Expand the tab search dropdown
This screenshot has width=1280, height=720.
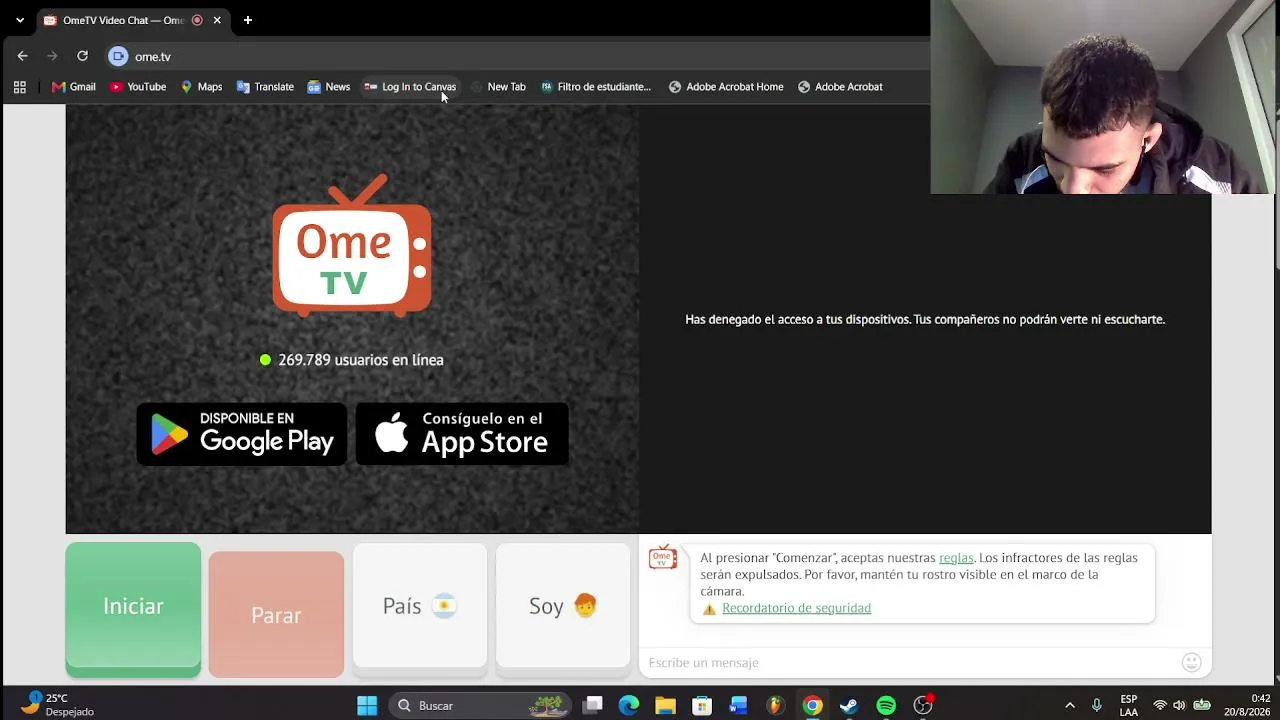point(19,20)
